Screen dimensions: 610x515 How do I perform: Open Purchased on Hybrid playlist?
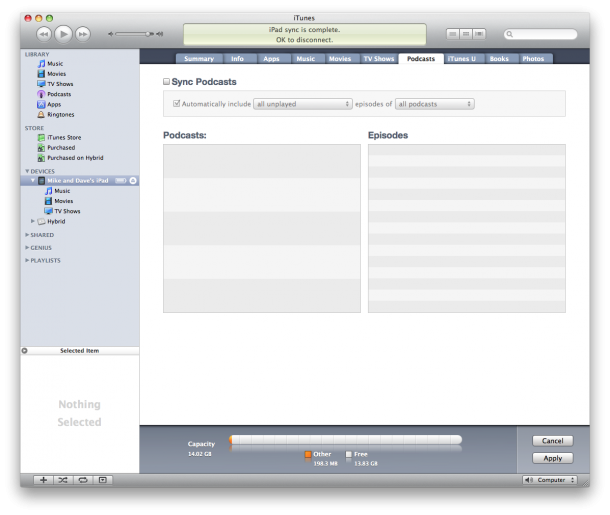(x=75, y=158)
